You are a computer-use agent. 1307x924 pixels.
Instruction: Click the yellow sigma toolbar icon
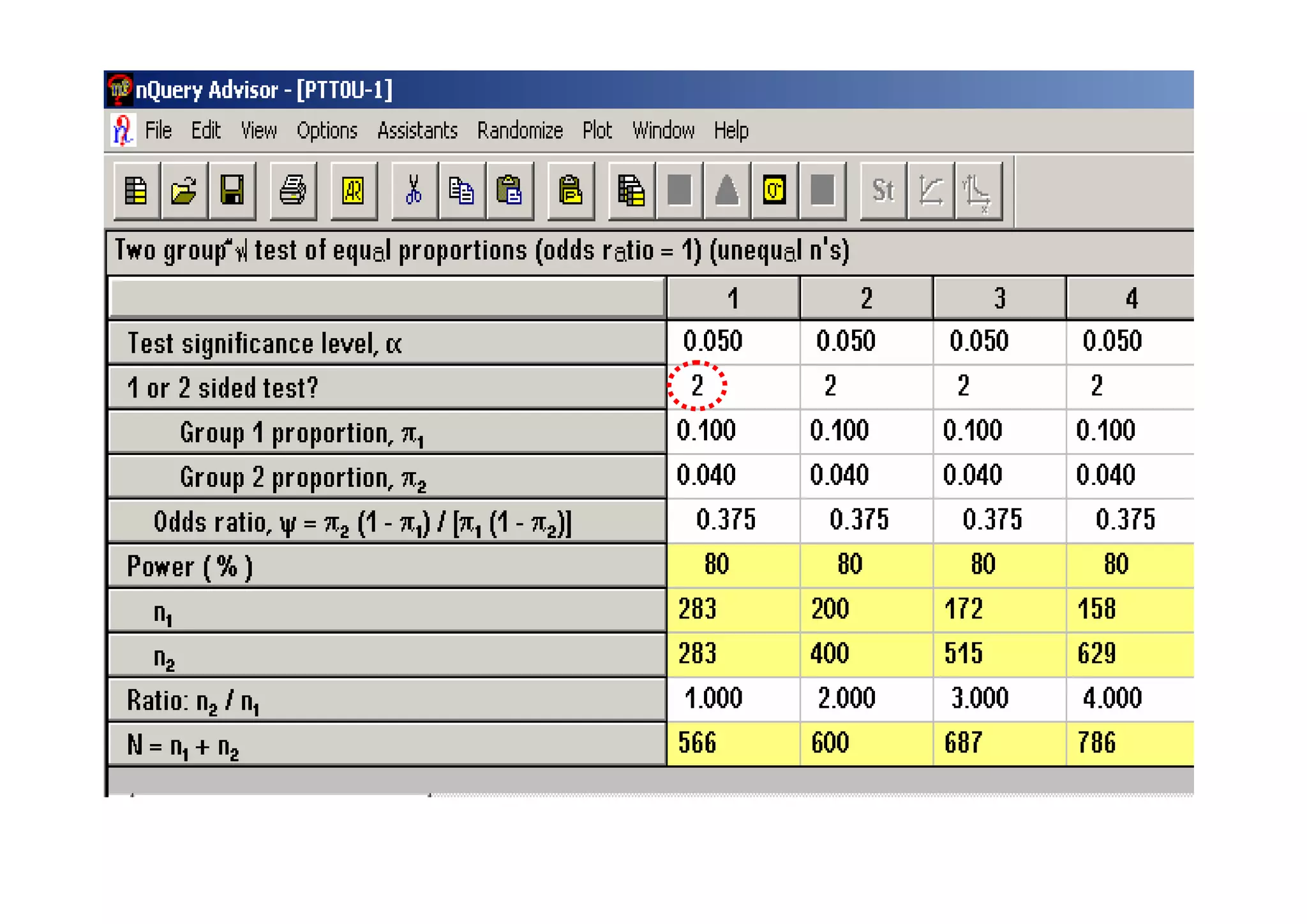click(774, 190)
